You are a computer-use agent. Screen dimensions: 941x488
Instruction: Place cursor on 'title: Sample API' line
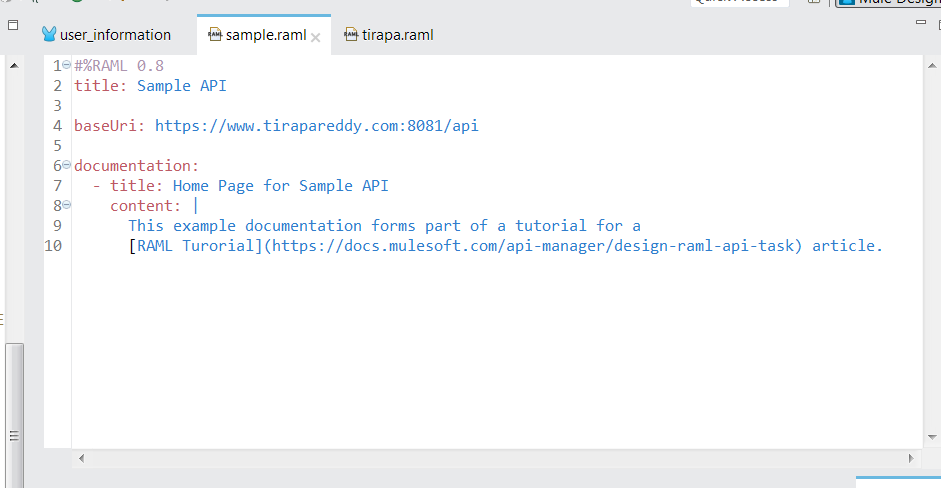[150, 86]
